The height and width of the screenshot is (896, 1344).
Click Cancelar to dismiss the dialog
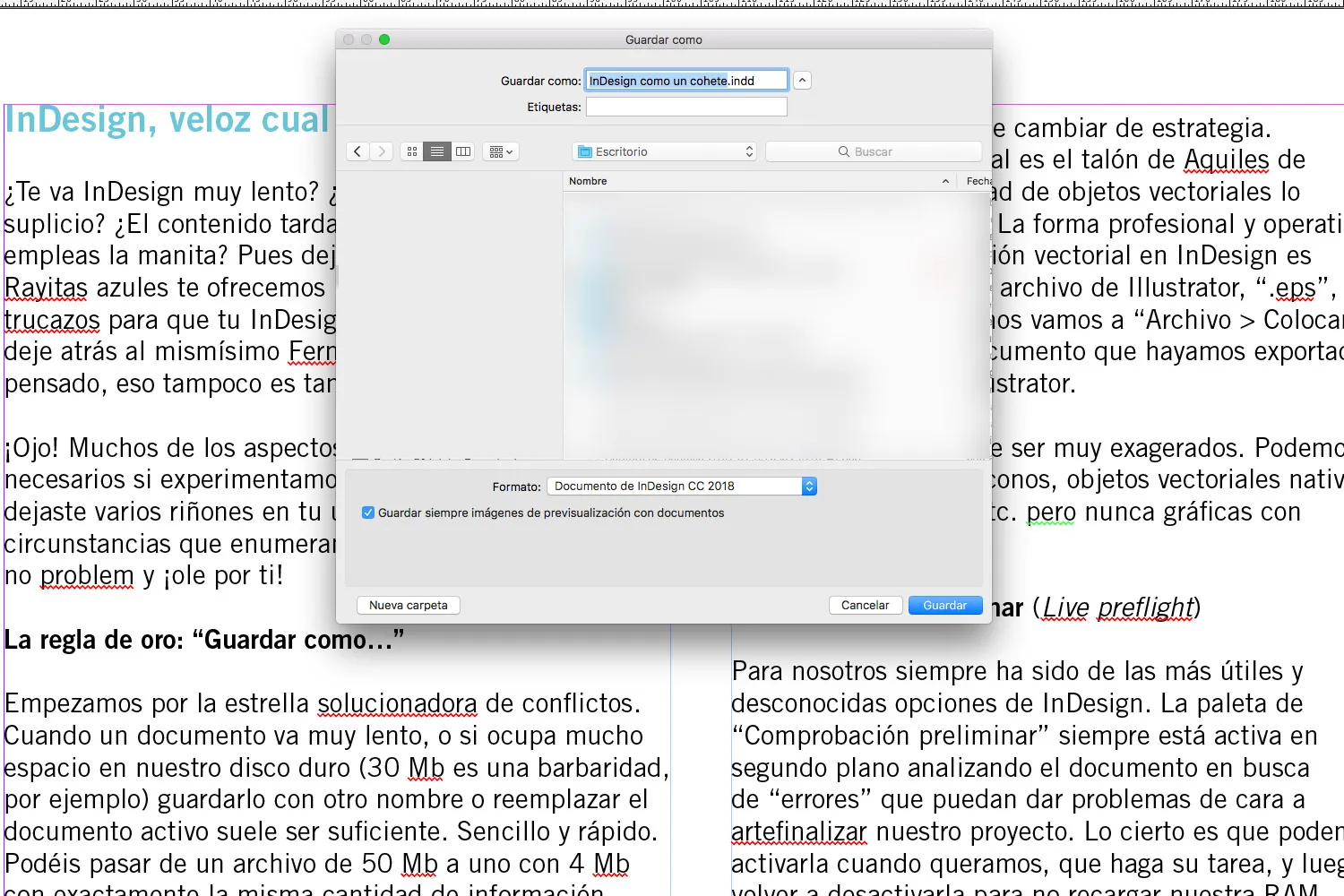pos(865,605)
